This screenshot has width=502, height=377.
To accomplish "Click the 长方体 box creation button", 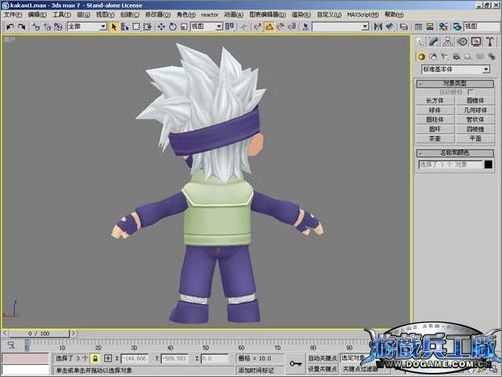I will tap(435, 100).
